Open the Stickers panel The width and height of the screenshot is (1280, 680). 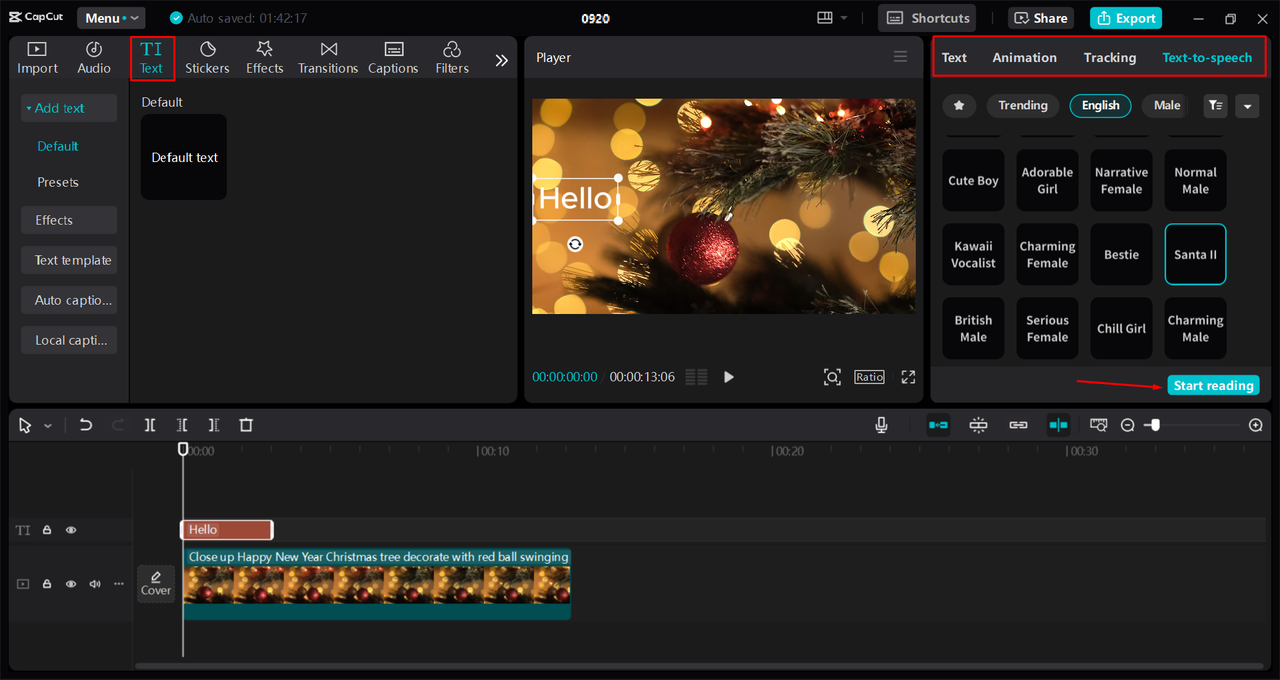(207, 58)
